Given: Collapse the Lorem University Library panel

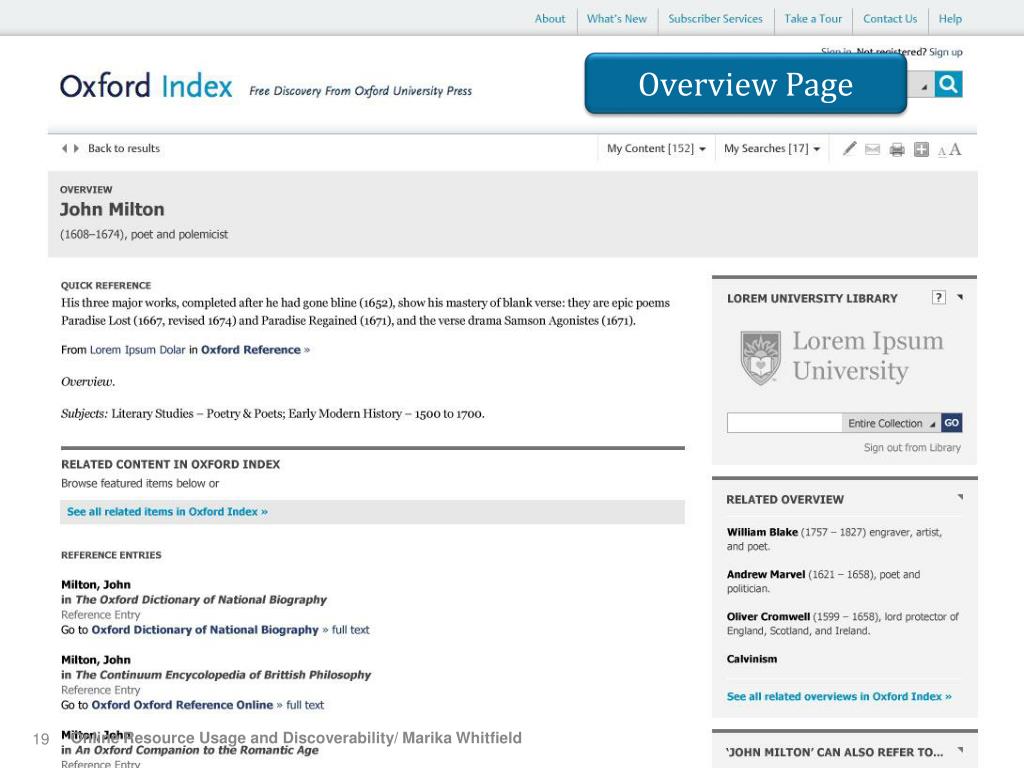Looking at the screenshot, I should click(x=960, y=297).
